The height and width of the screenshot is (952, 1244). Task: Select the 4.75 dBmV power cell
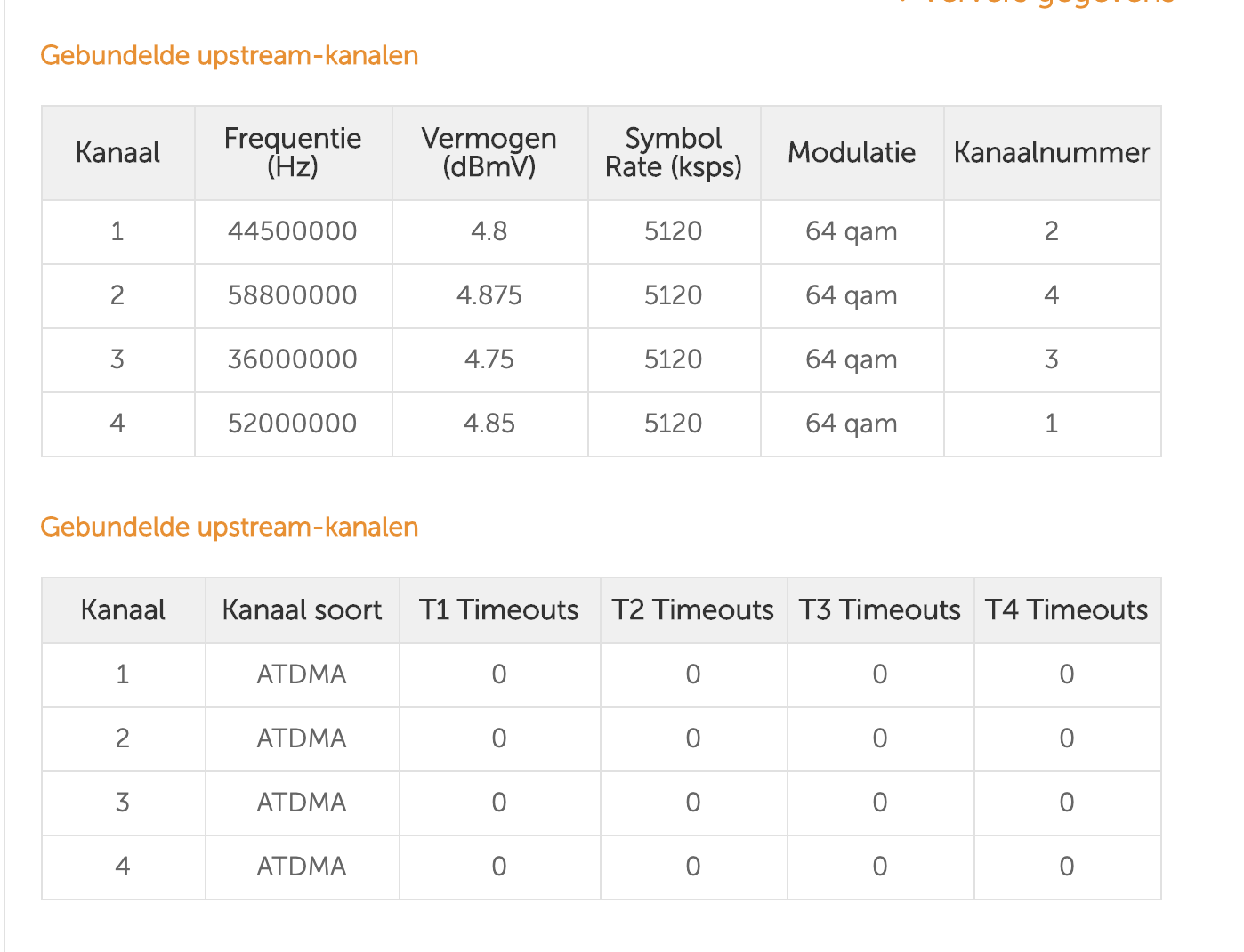(489, 359)
